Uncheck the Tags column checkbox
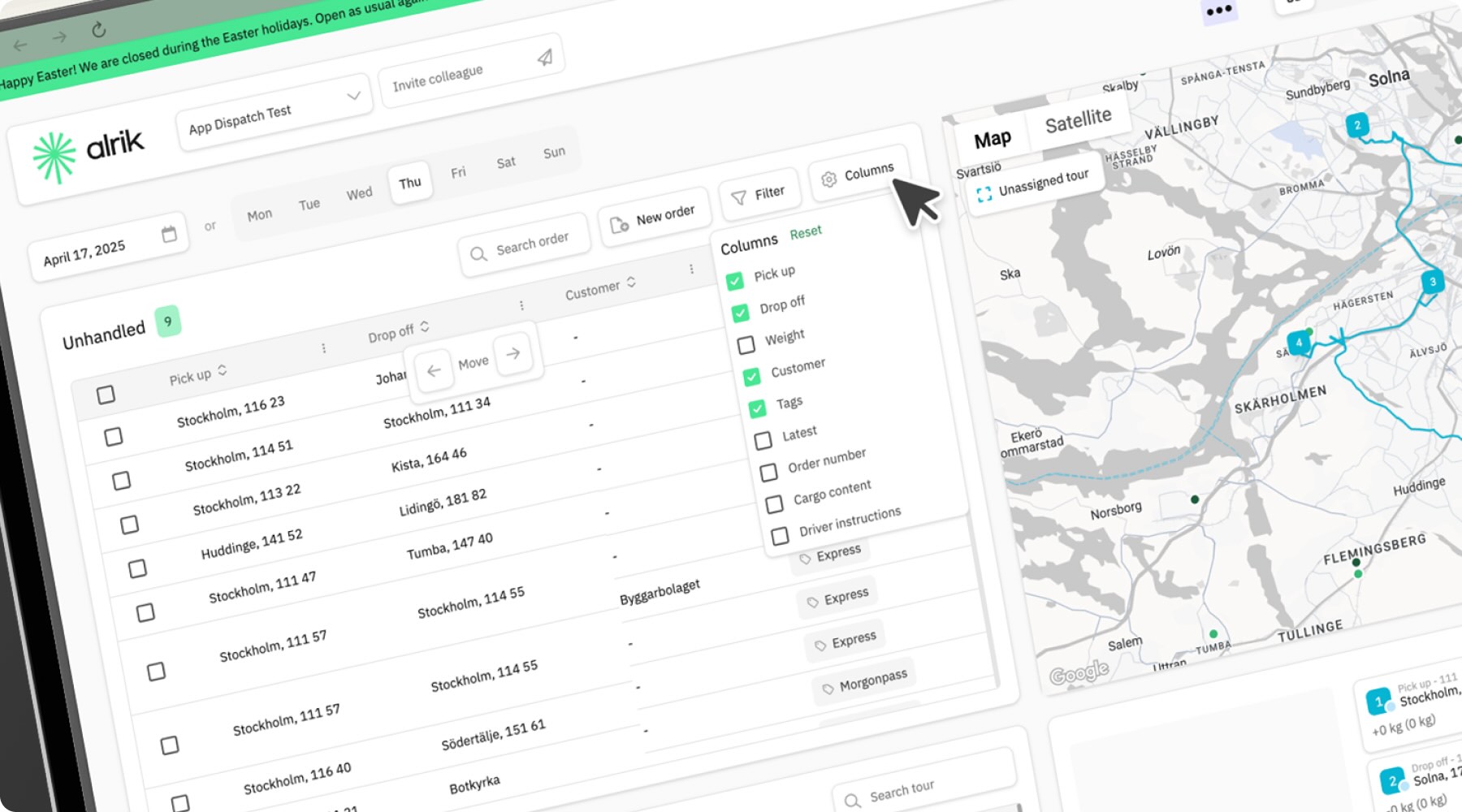 click(757, 408)
